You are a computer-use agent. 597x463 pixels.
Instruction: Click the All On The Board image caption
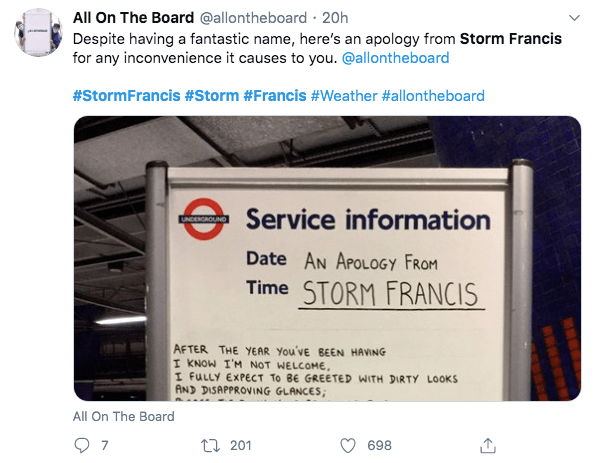pos(124,416)
